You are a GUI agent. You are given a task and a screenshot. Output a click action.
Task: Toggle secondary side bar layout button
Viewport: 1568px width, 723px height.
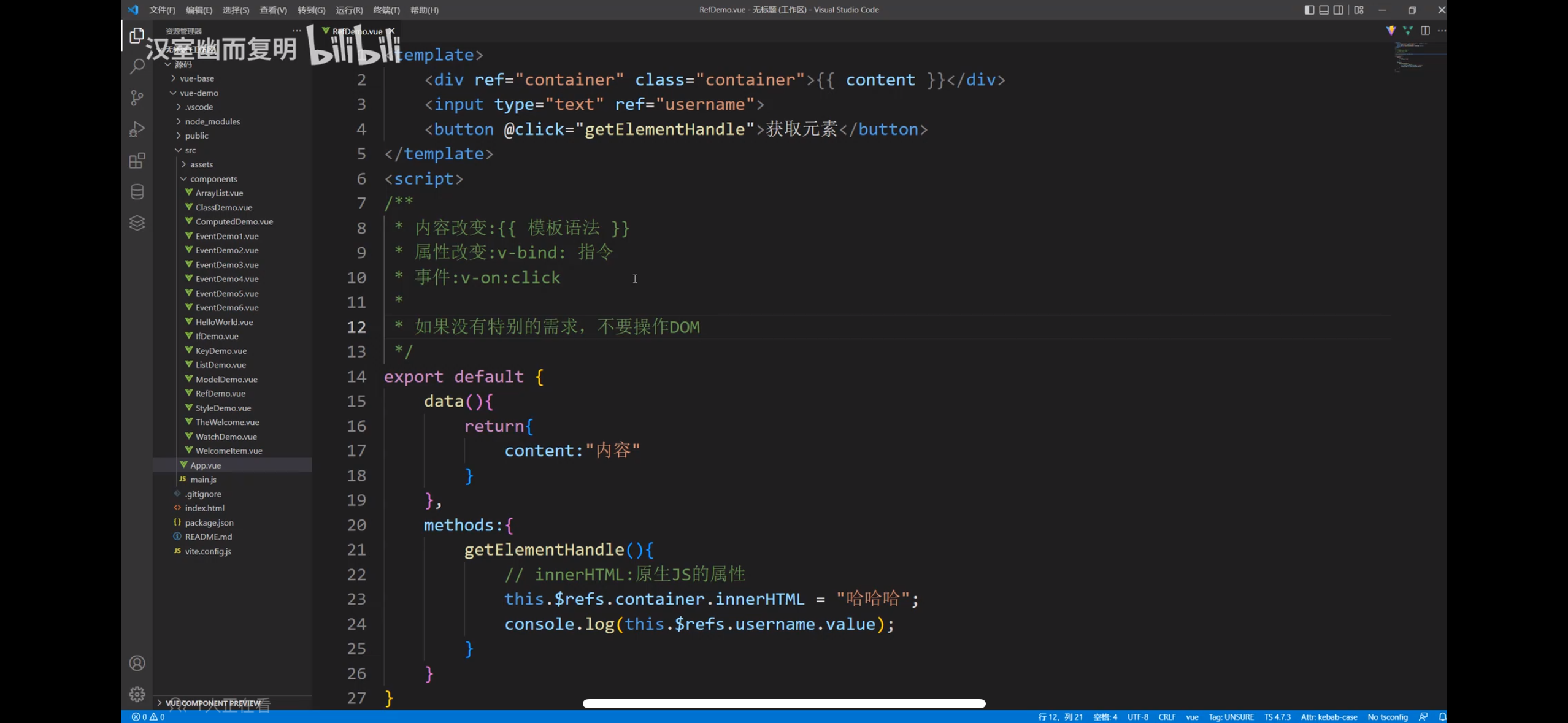(1339, 10)
